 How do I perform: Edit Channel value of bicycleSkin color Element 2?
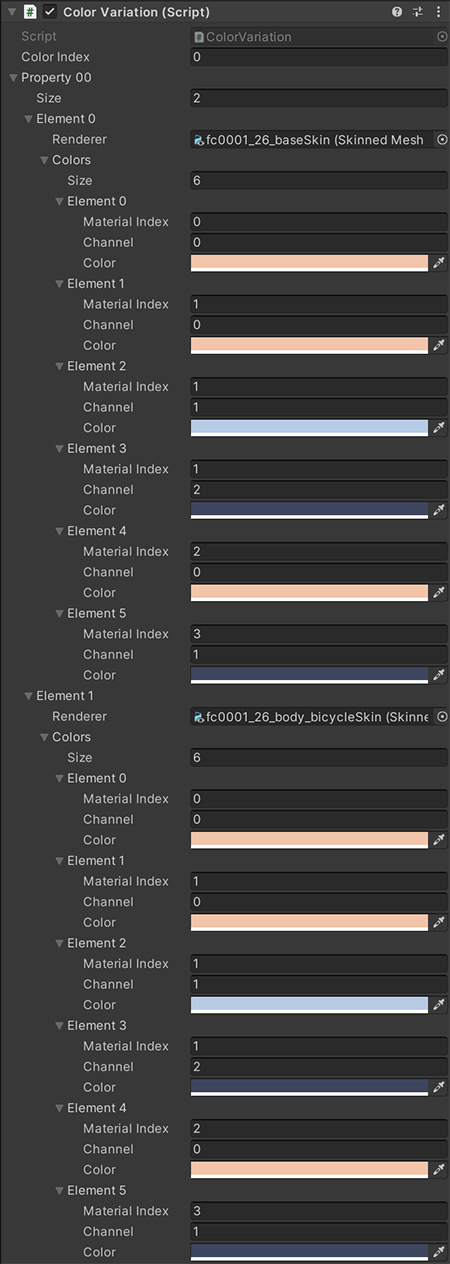coord(319,984)
